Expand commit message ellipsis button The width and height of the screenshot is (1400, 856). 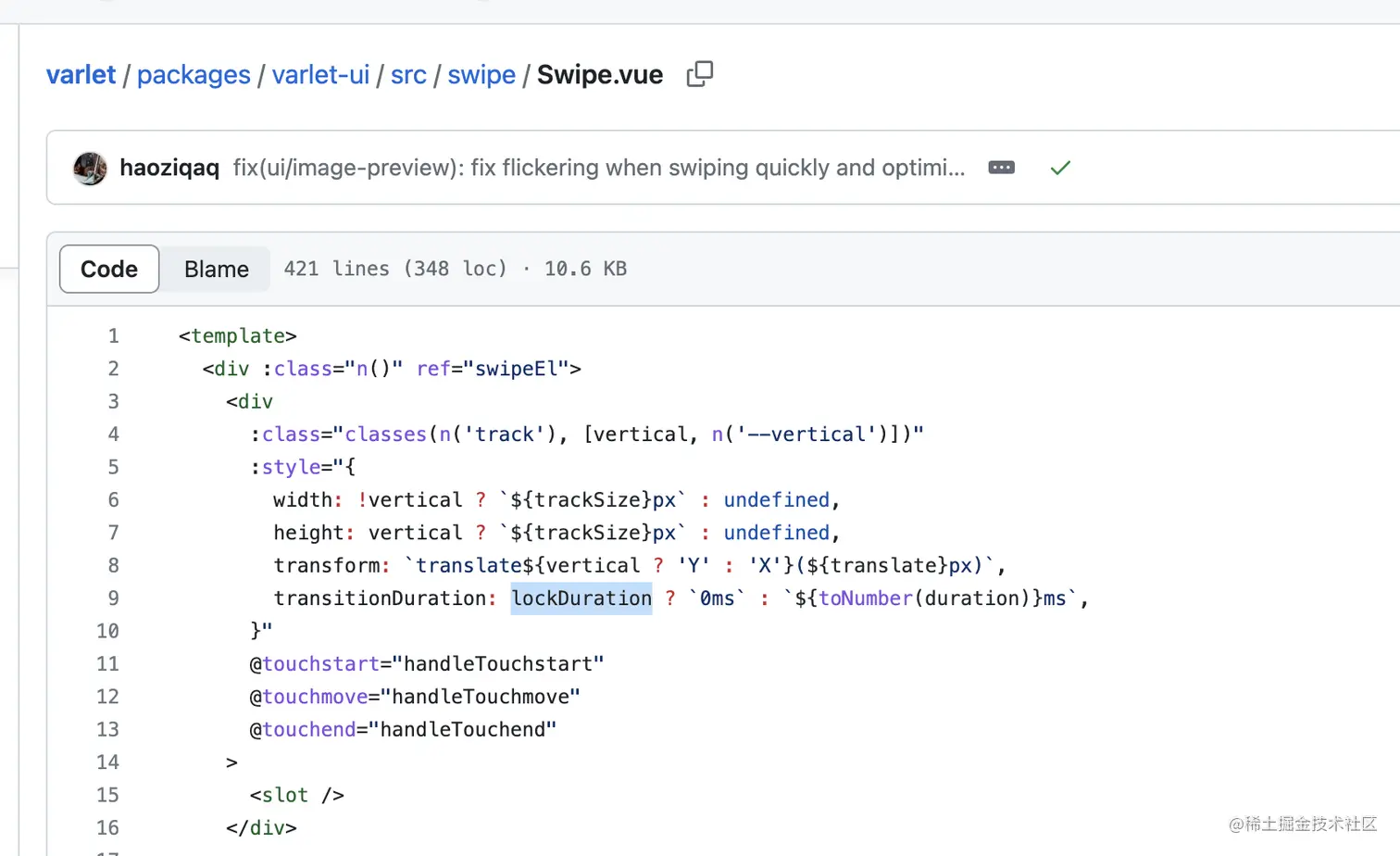[1001, 168]
